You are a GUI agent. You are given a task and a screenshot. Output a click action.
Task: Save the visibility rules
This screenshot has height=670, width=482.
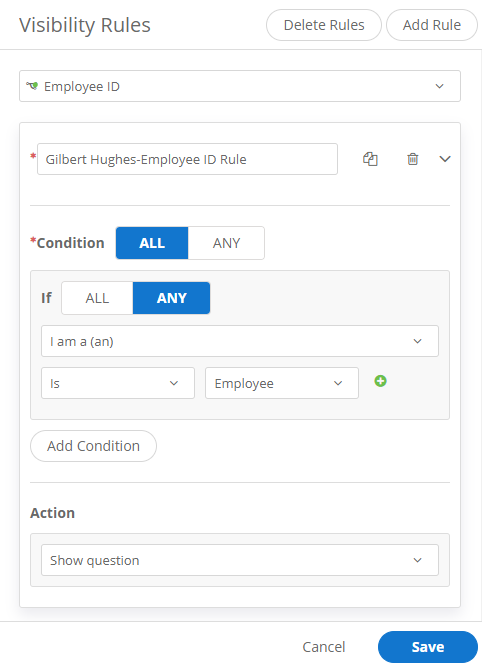point(428,646)
